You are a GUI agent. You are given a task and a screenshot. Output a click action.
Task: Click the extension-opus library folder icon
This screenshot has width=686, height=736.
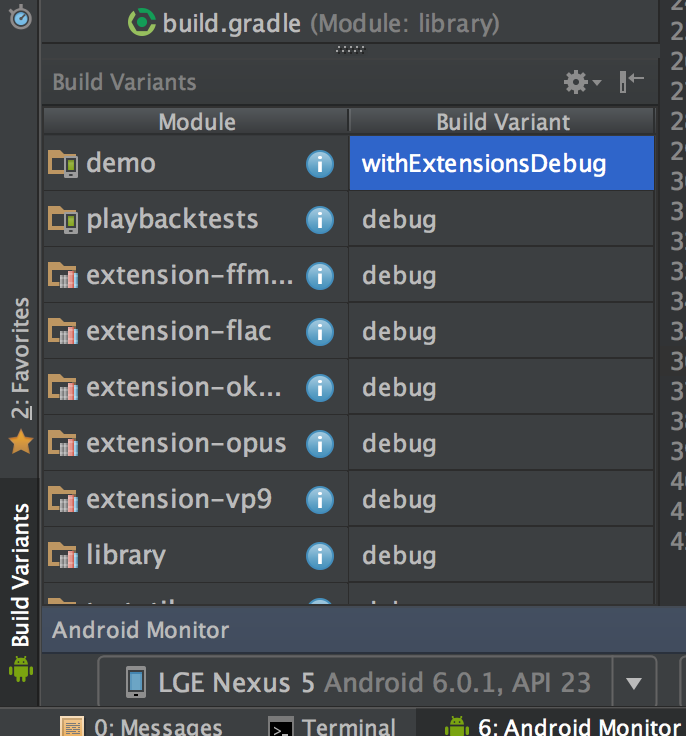63,443
